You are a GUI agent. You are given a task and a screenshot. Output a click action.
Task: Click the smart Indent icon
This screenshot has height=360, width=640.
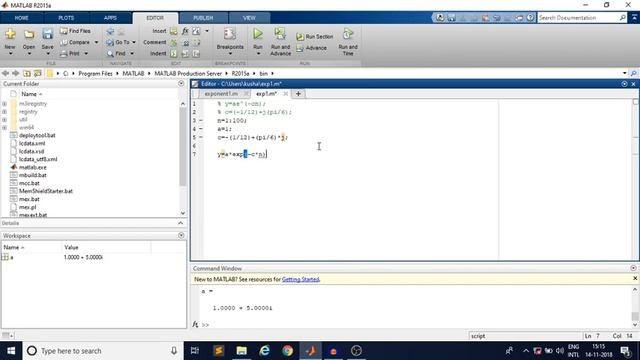point(173,53)
